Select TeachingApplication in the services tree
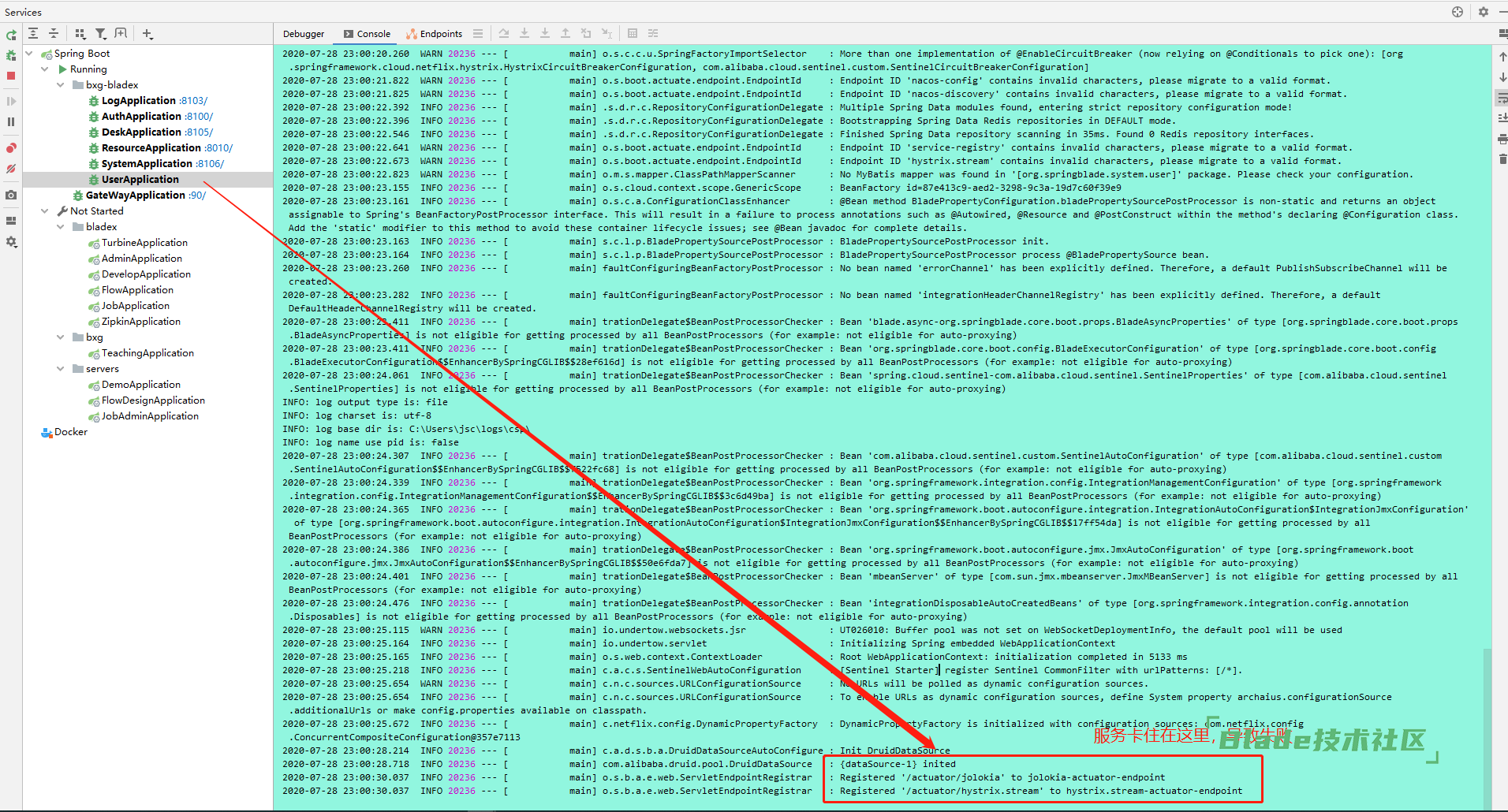1508x812 pixels. pyautogui.click(x=147, y=353)
